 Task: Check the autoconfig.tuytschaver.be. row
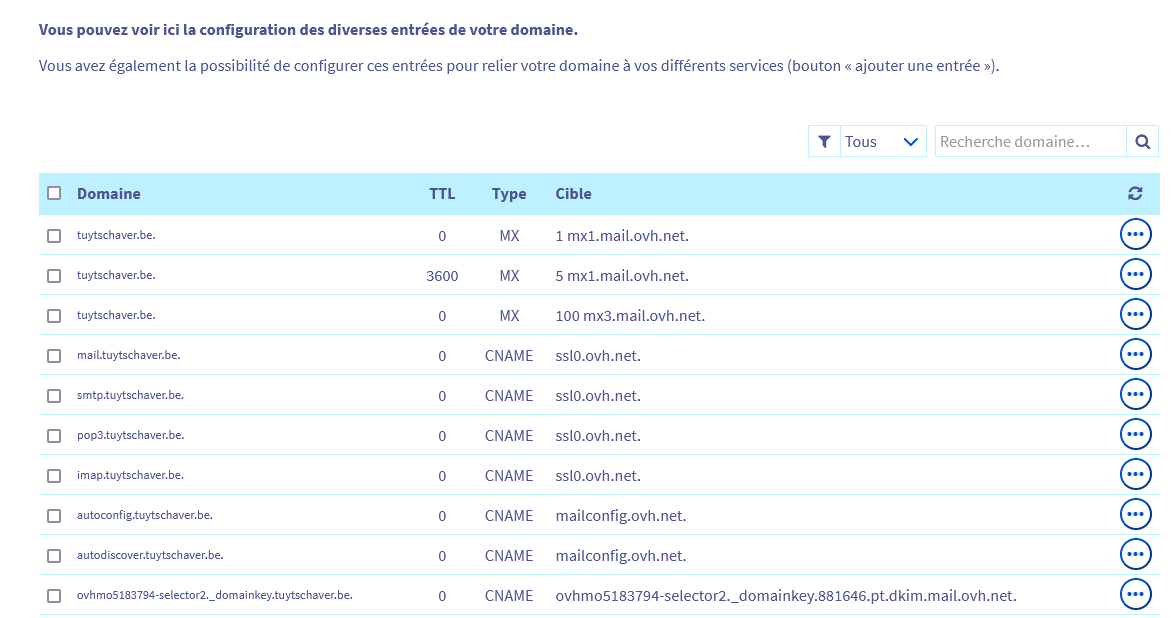(54, 516)
